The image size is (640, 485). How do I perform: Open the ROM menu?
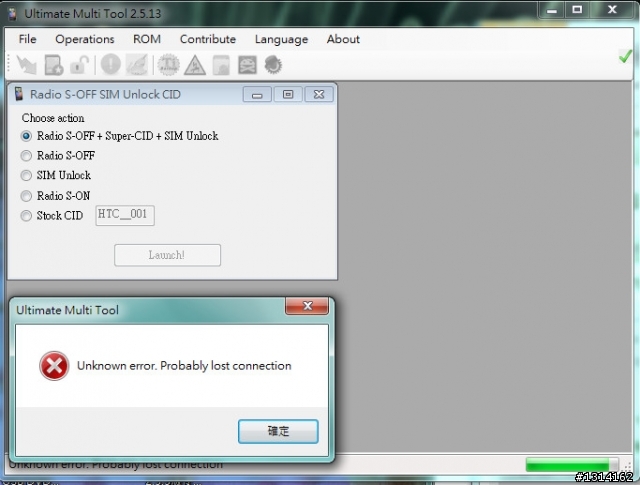[147, 39]
